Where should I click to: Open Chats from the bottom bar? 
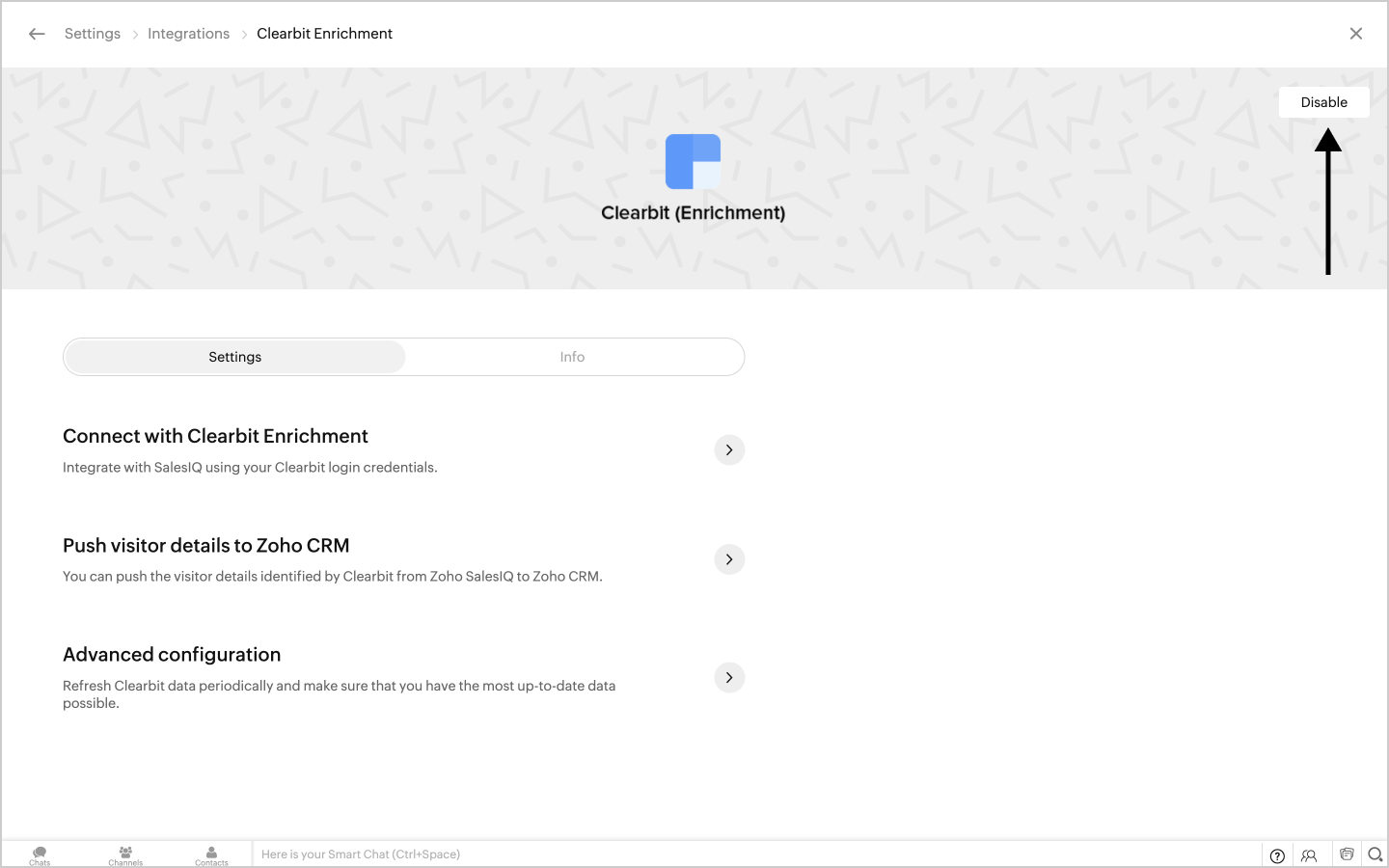40,855
